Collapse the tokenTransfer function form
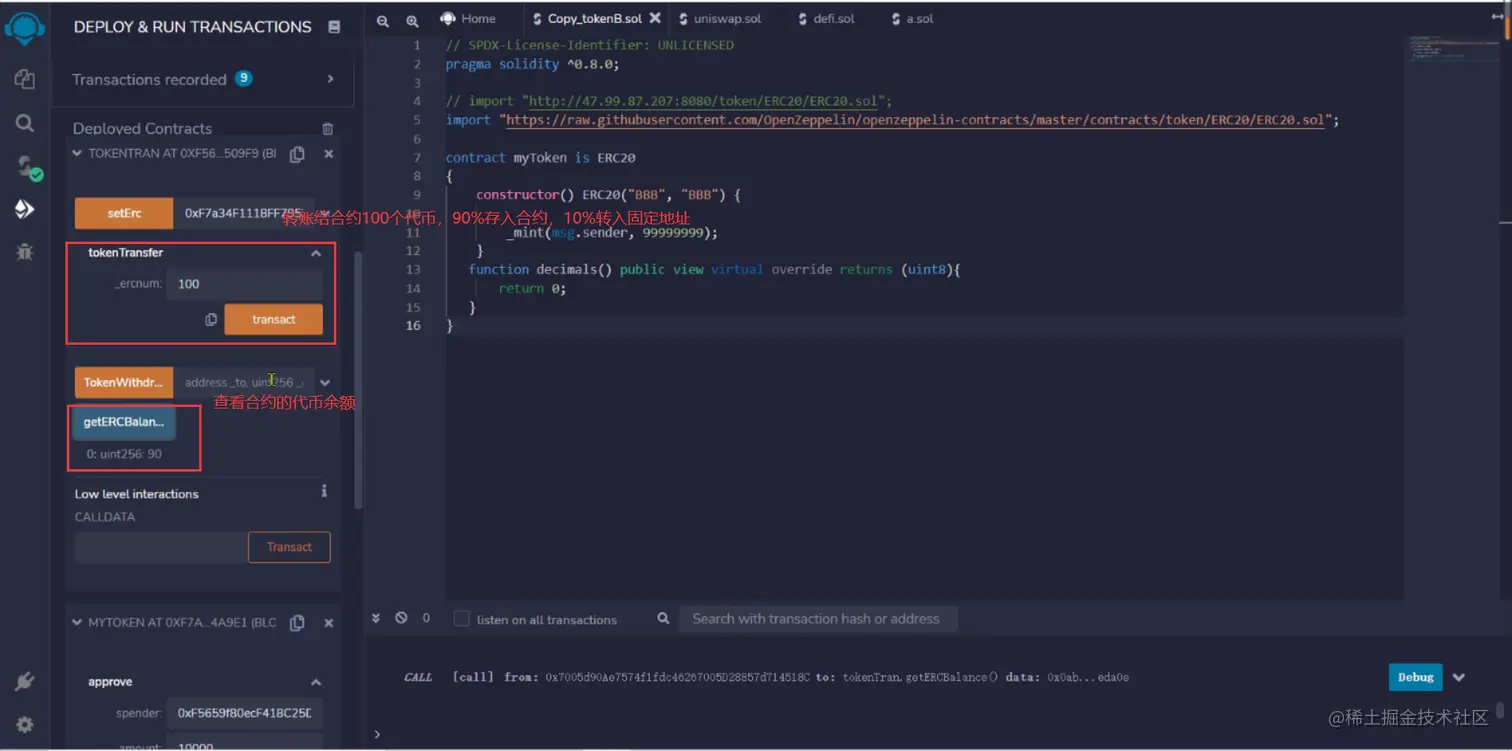The height and width of the screenshot is (751, 1512). (x=316, y=253)
